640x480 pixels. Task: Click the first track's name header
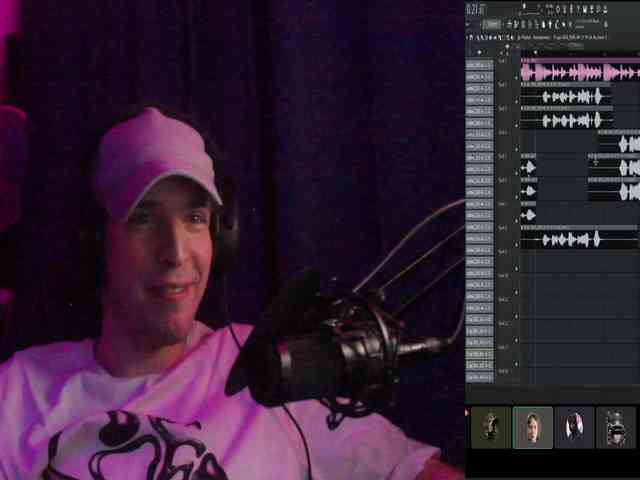(504, 62)
